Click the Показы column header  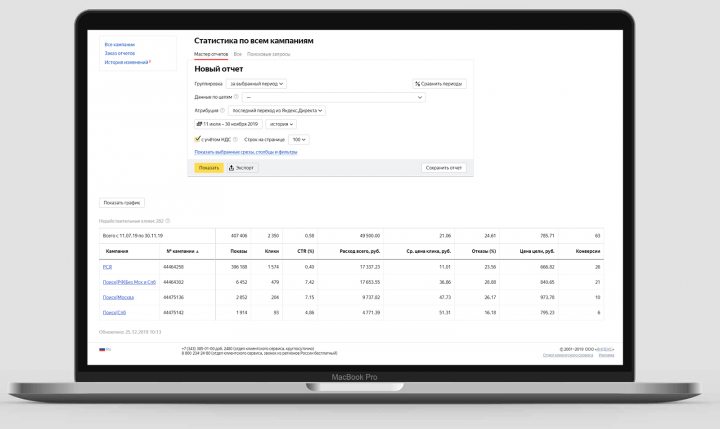(x=239, y=251)
